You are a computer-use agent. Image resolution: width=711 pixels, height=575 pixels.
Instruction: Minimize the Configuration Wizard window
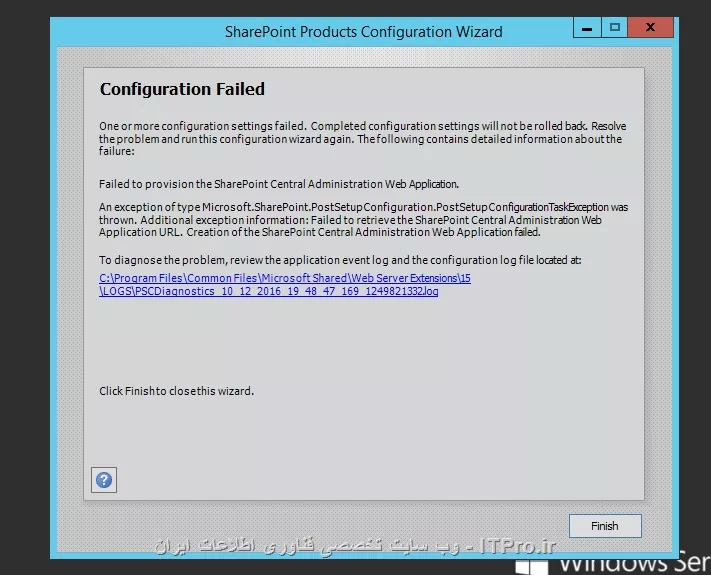[x=587, y=28]
